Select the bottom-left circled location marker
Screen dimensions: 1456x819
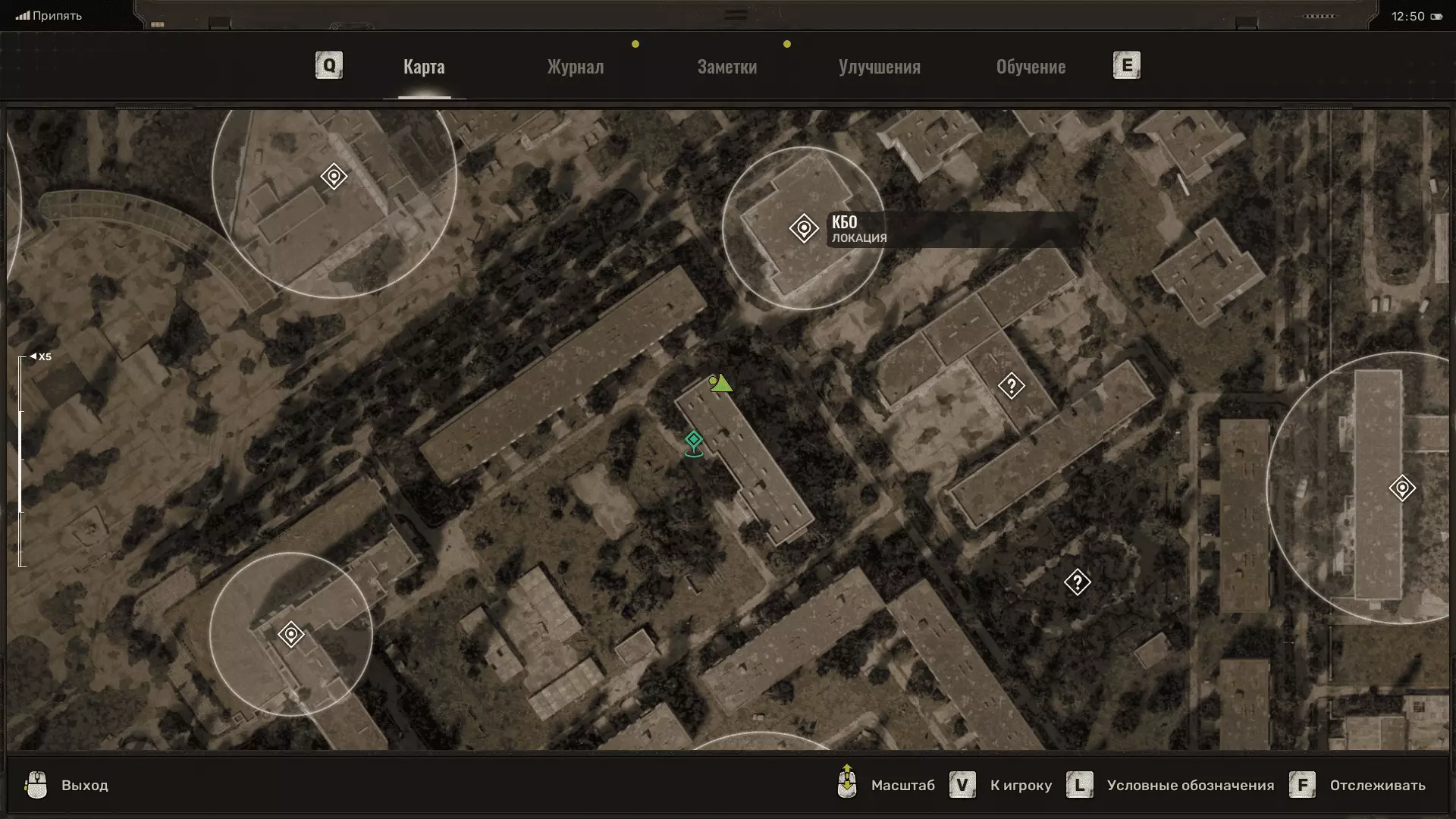pyautogui.click(x=291, y=635)
